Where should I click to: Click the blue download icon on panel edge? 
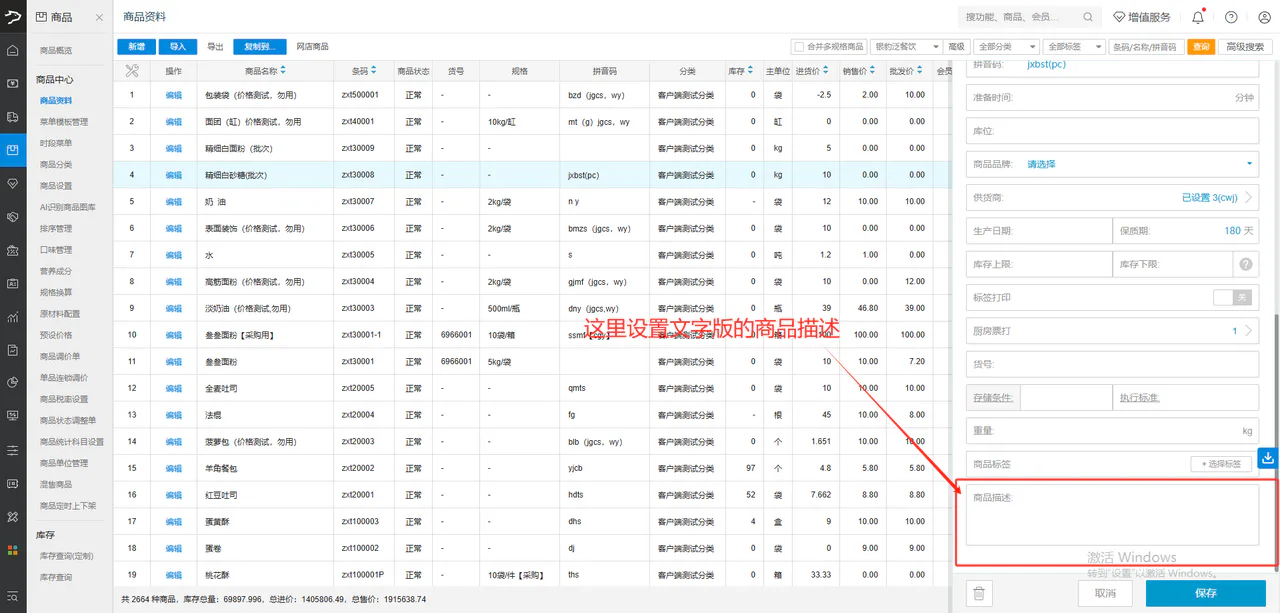click(1268, 458)
